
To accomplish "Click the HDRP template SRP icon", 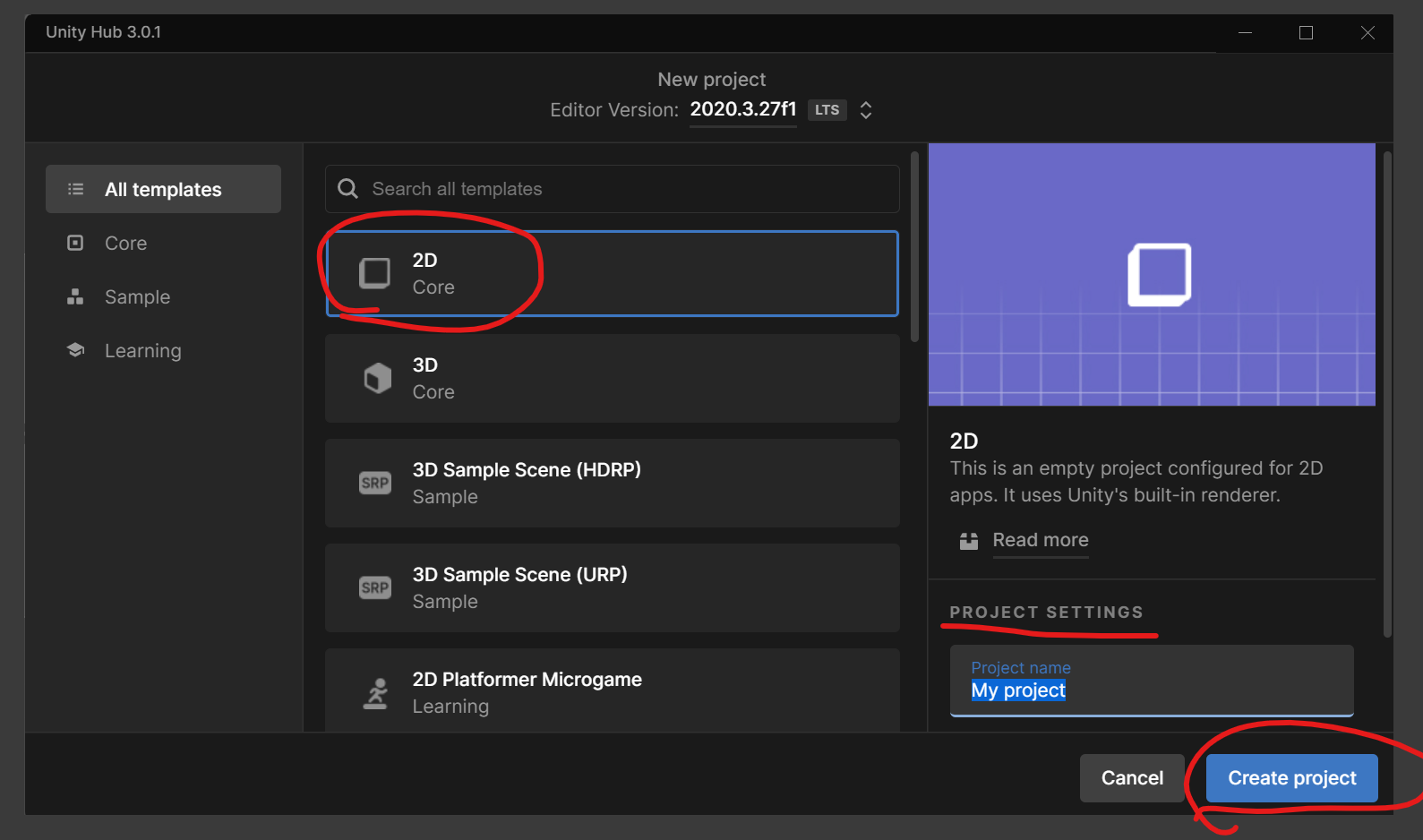I will click(x=375, y=483).
